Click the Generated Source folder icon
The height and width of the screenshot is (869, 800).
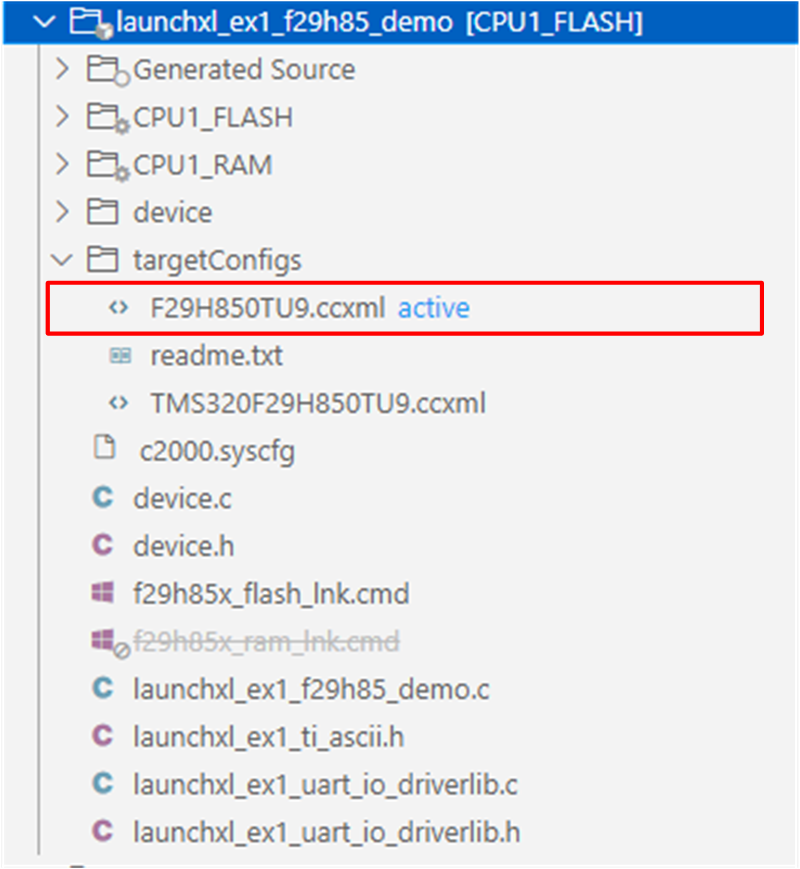tap(103, 70)
